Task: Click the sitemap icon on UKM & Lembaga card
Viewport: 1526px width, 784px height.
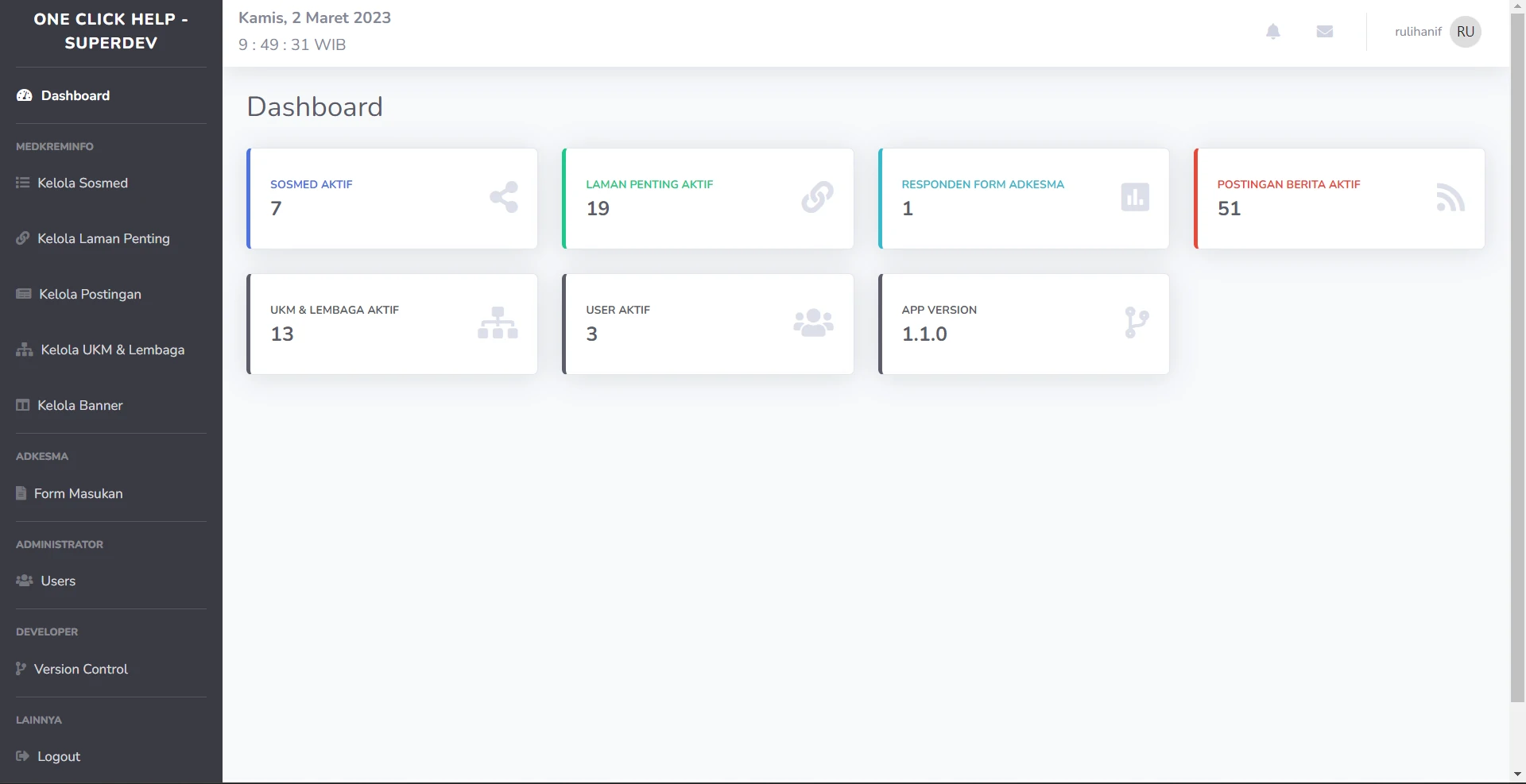Action: pos(498,322)
